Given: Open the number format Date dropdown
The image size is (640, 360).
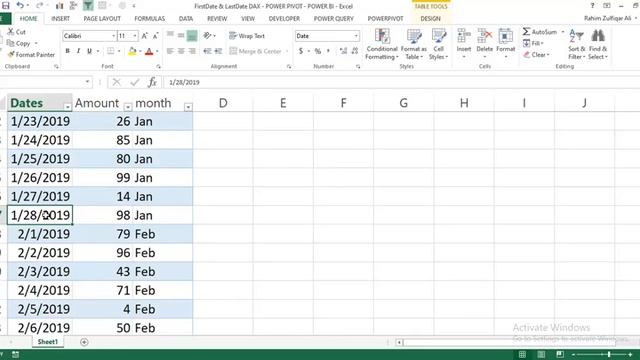Looking at the screenshot, I should click(356, 36).
